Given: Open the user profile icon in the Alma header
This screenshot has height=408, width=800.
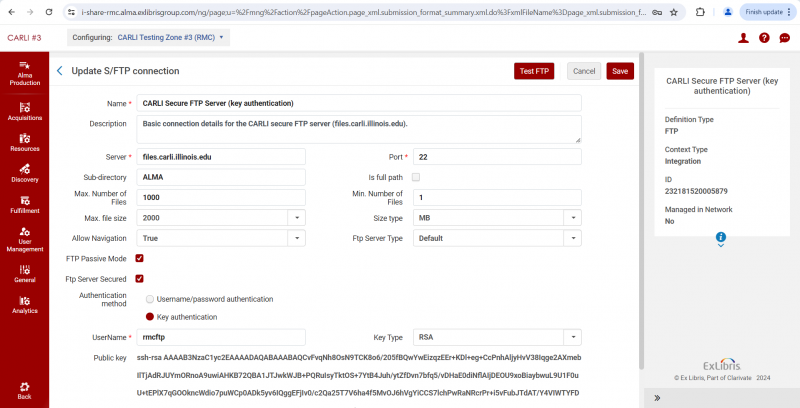Looking at the screenshot, I should pos(743,38).
